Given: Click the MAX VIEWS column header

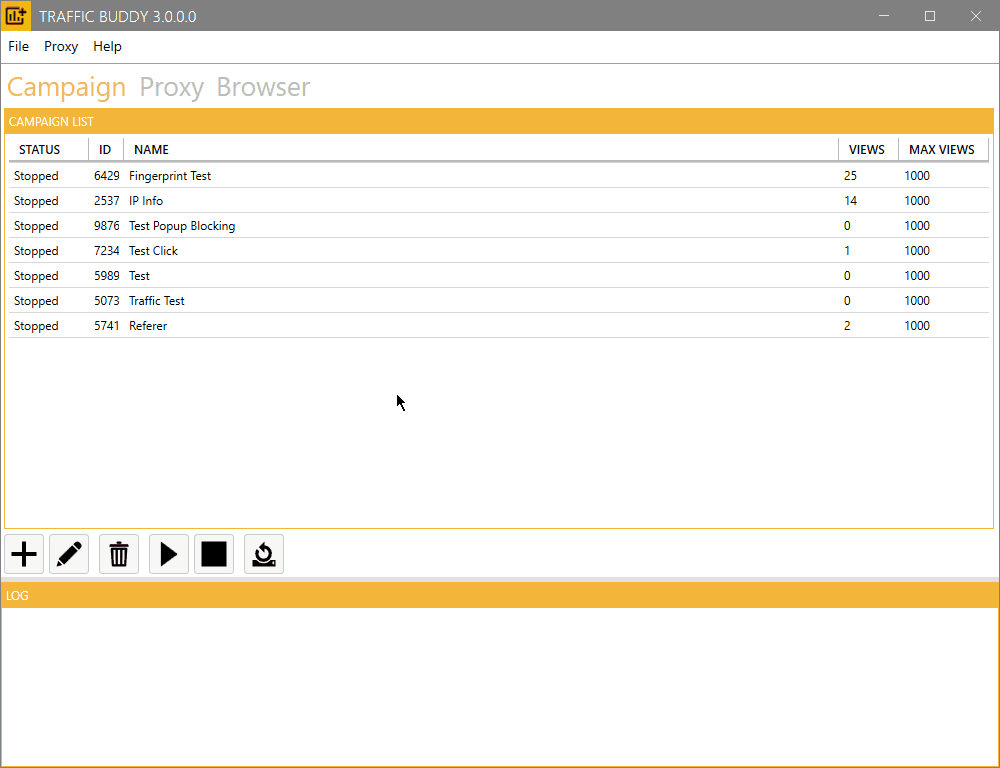Looking at the screenshot, I should [x=941, y=150].
